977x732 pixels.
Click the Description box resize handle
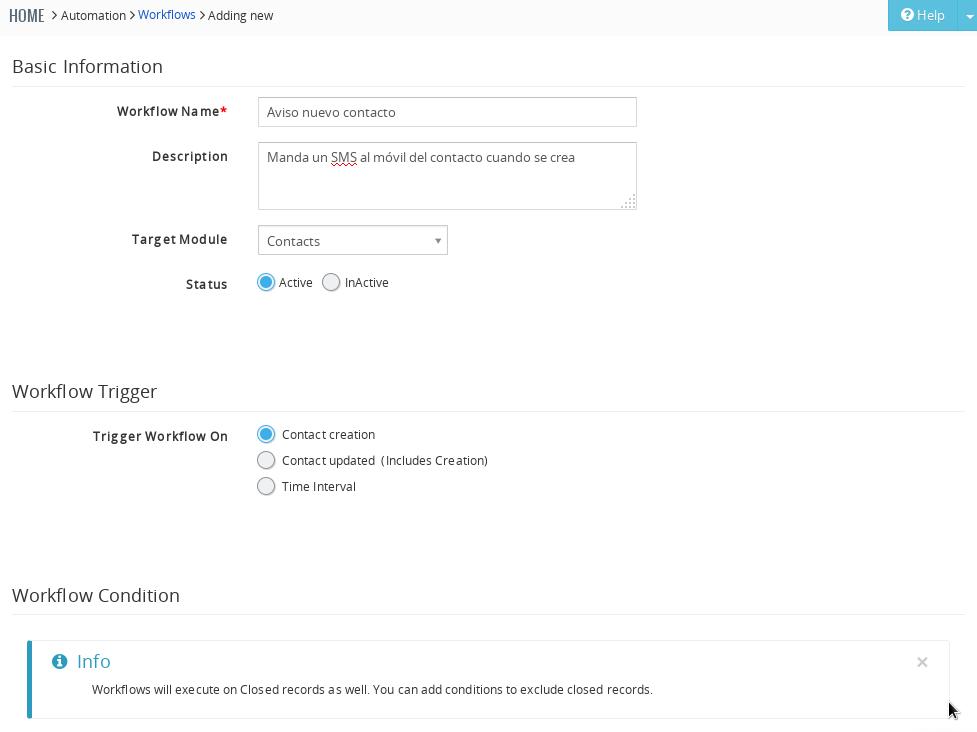pos(628,202)
